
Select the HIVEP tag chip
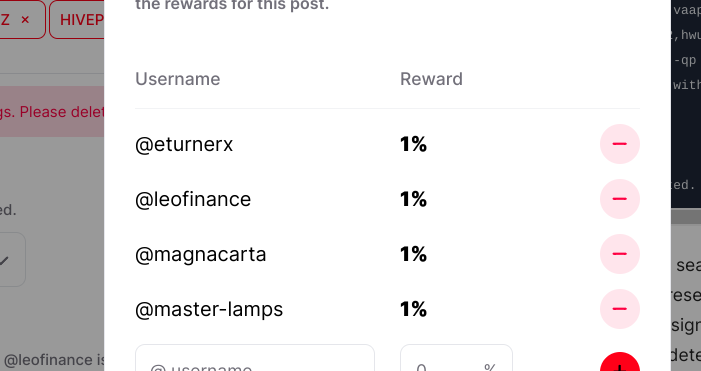tap(77, 20)
